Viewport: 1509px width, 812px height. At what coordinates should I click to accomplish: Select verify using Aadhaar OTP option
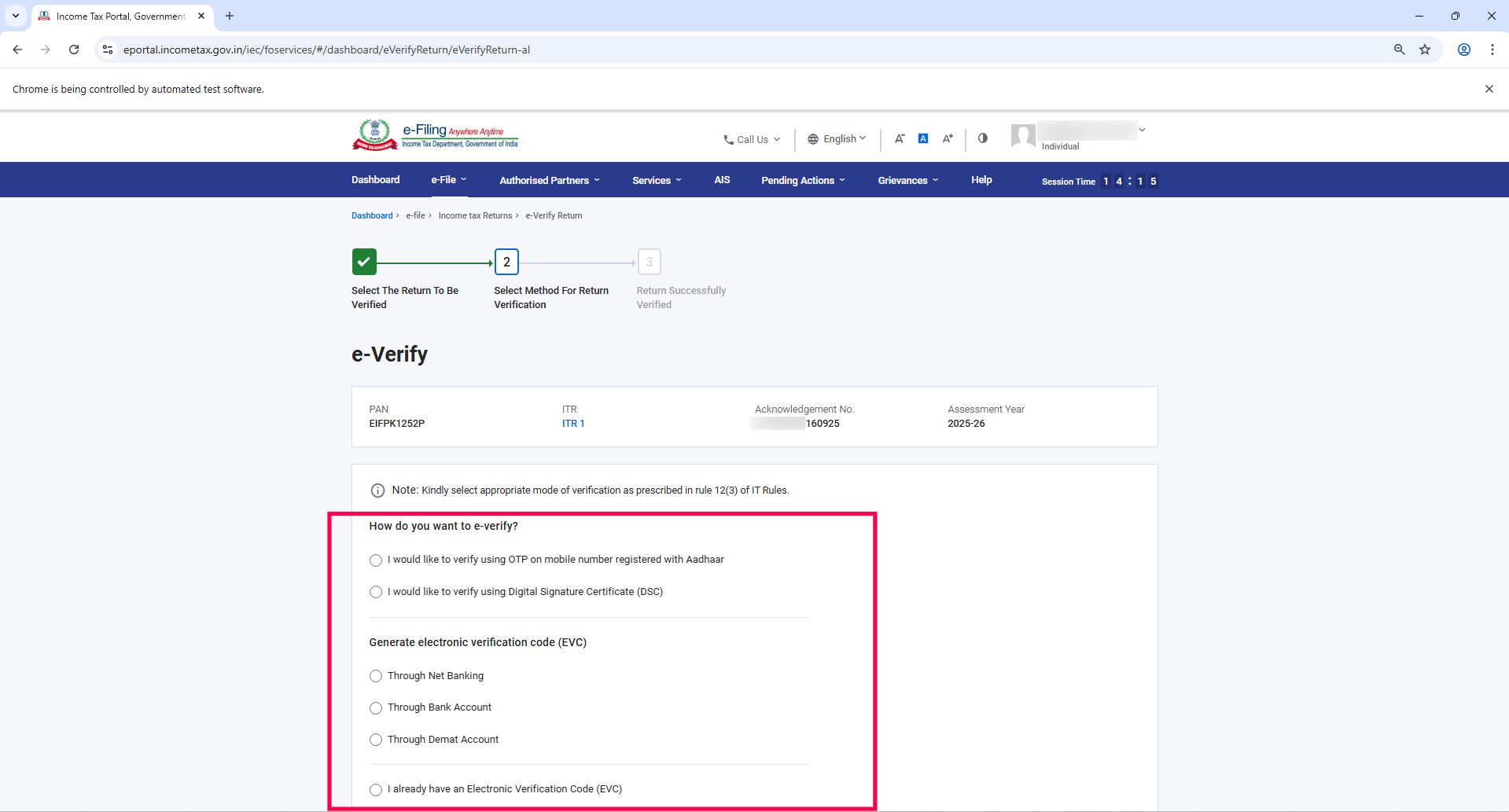pos(376,560)
